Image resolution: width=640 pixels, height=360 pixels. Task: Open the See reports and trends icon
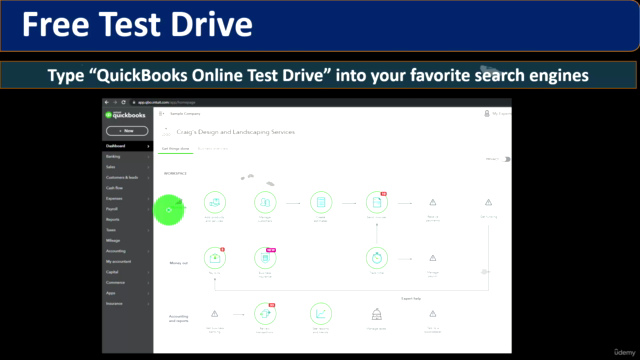tap(321, 313)
